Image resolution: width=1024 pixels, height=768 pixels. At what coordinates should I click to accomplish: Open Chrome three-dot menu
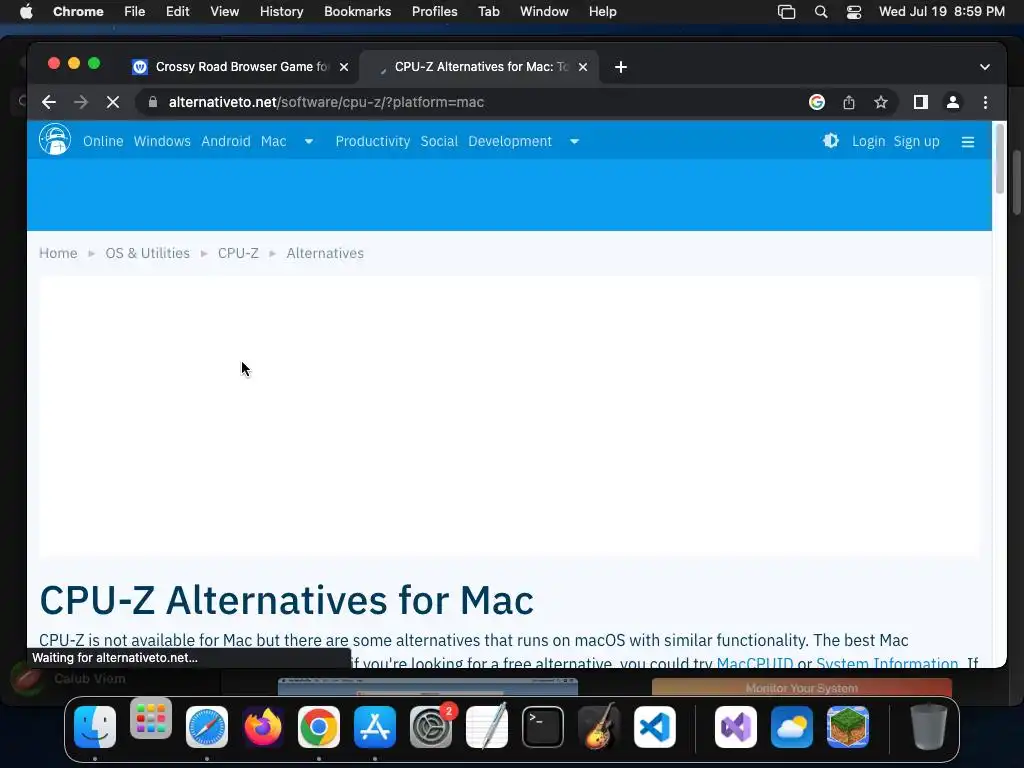(x=985, y=102)
